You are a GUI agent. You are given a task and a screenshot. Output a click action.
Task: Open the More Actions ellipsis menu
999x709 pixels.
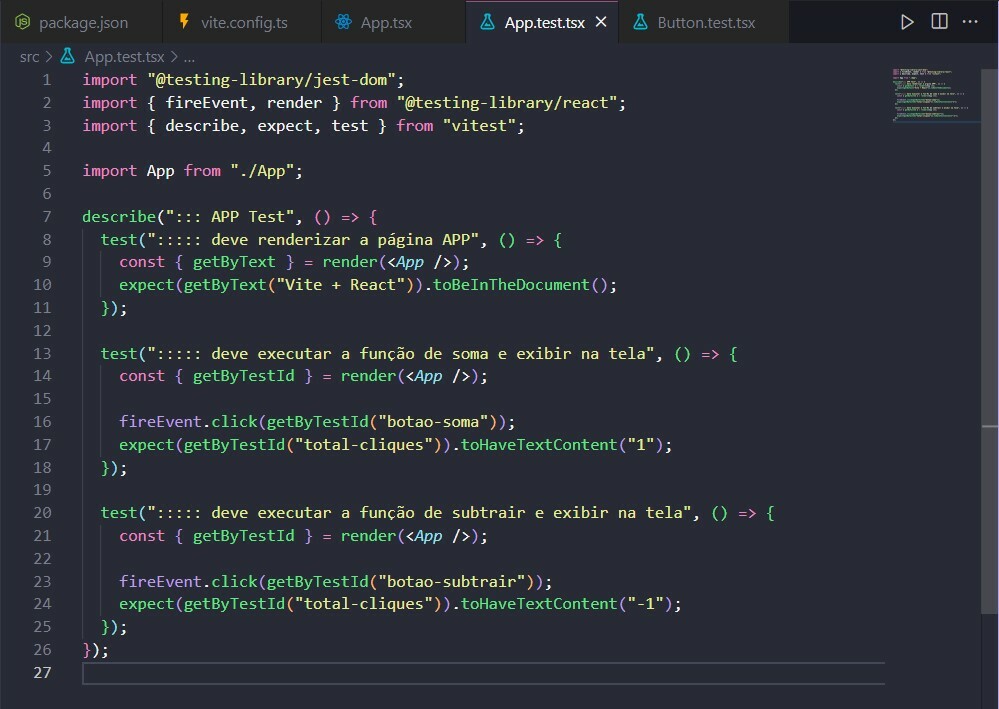[x=971, y=22]
